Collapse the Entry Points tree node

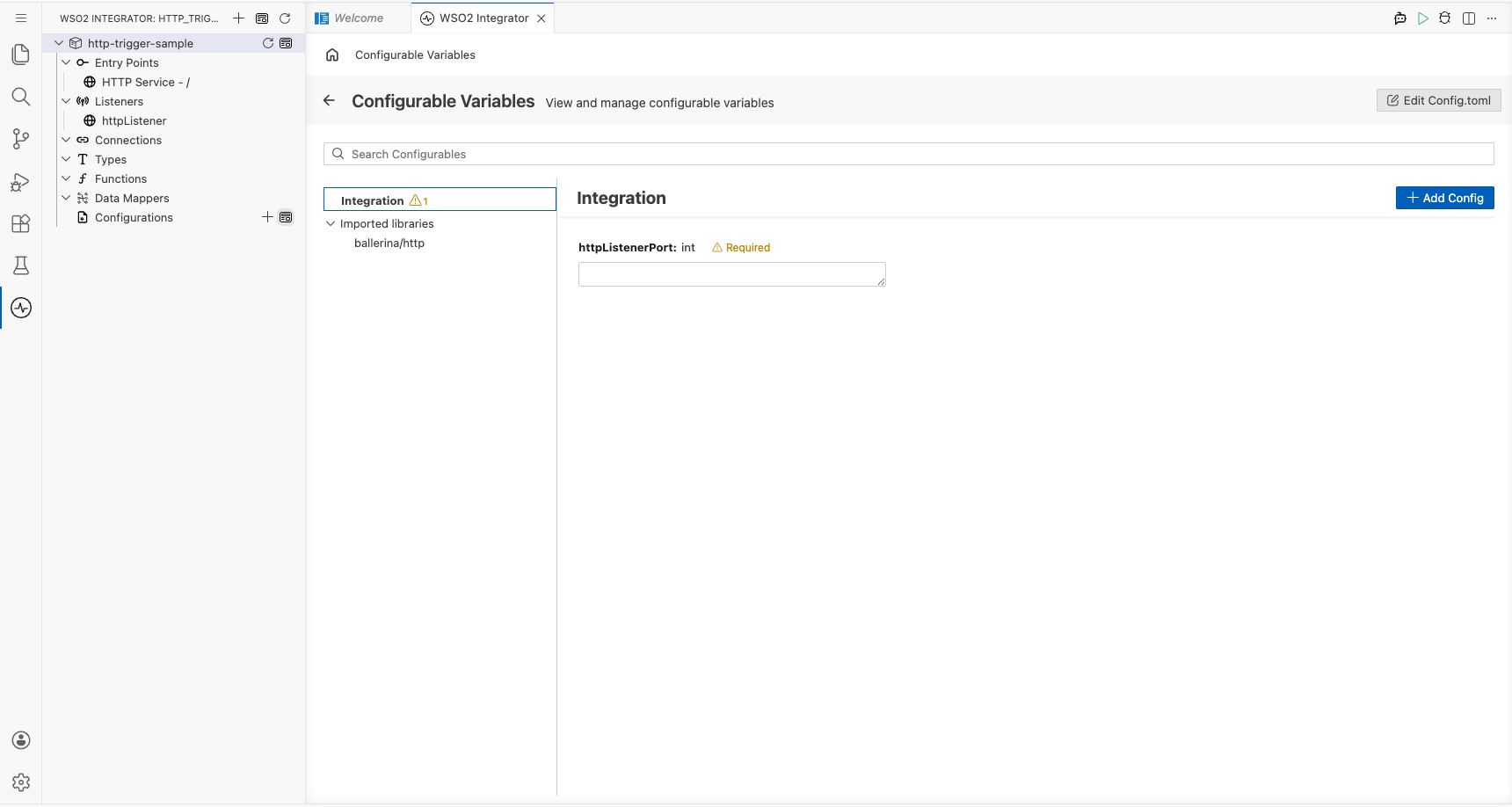(x=66, y=62)
